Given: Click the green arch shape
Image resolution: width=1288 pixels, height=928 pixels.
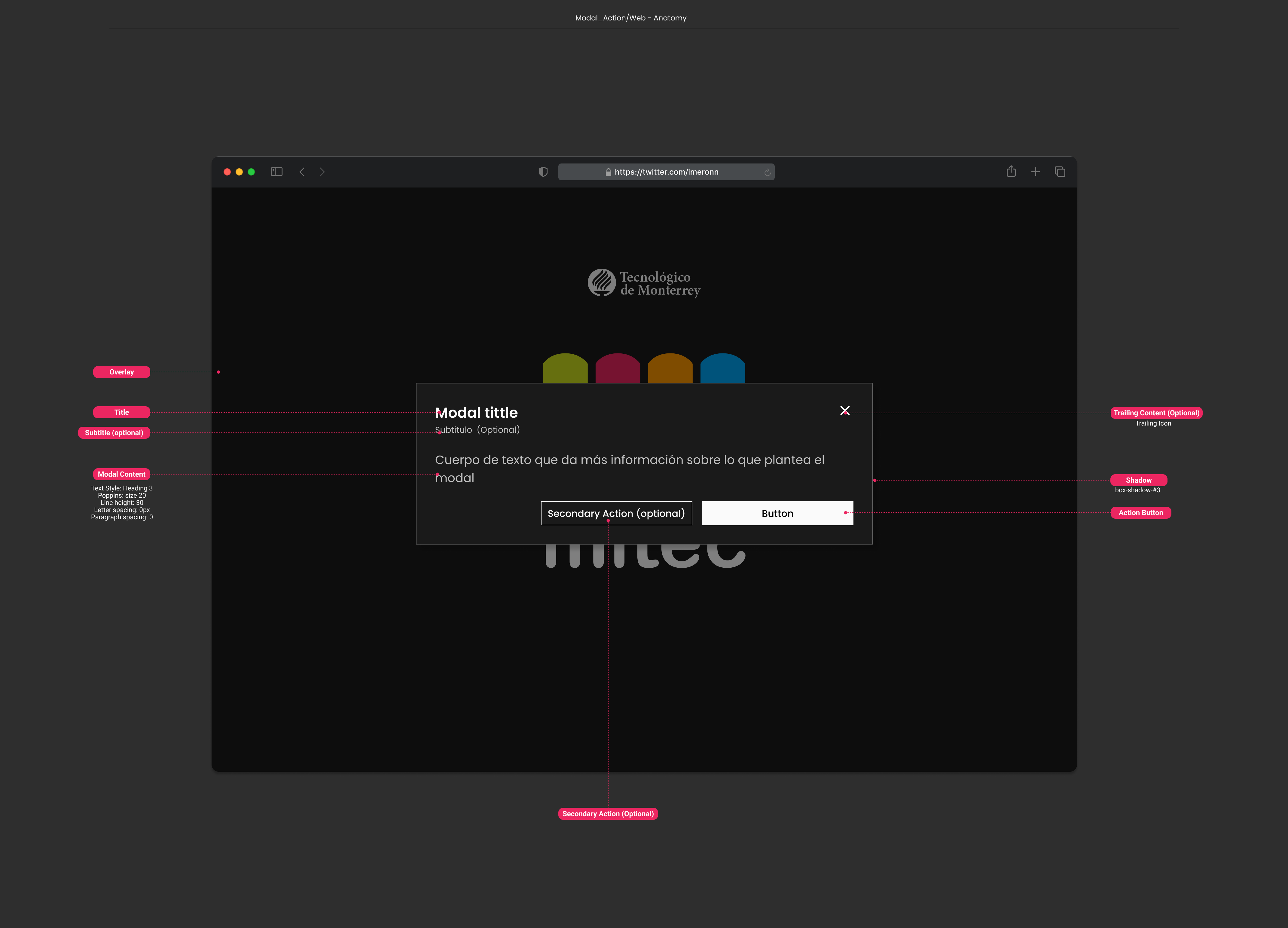Looking at the screenshot, I should pyautogui.click(x=565, y=368).
